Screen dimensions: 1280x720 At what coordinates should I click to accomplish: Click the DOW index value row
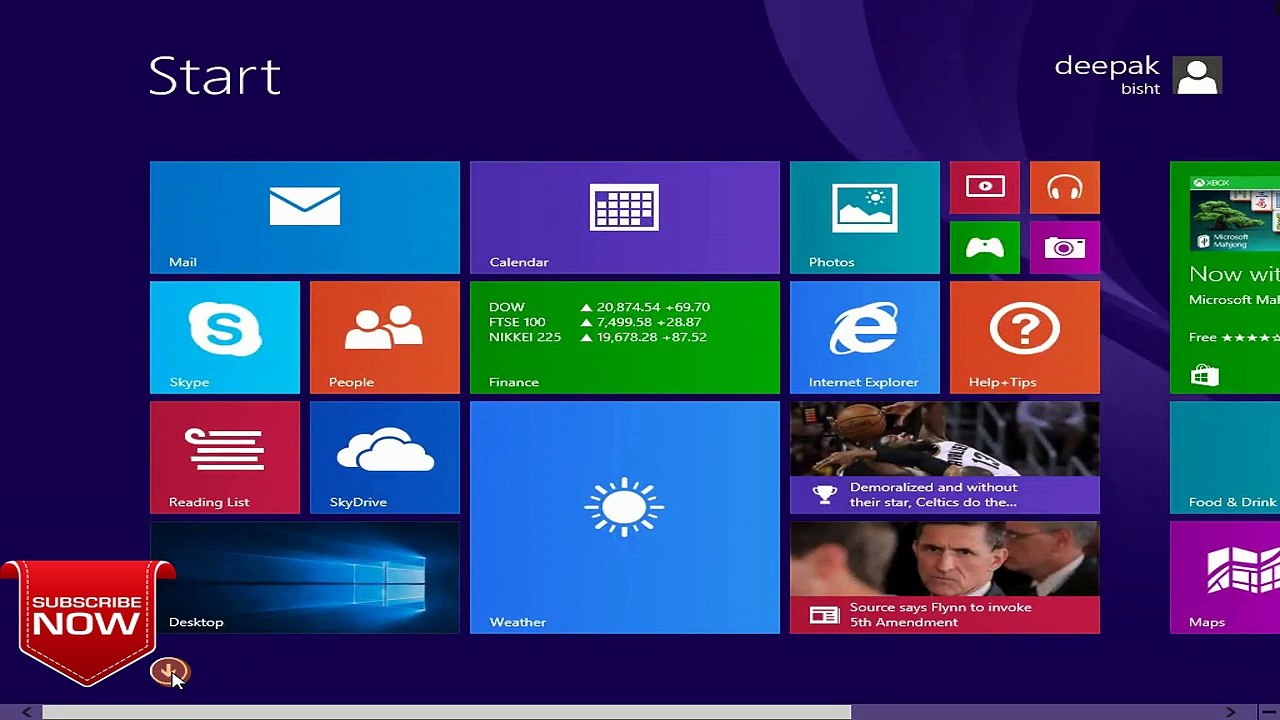599,307
